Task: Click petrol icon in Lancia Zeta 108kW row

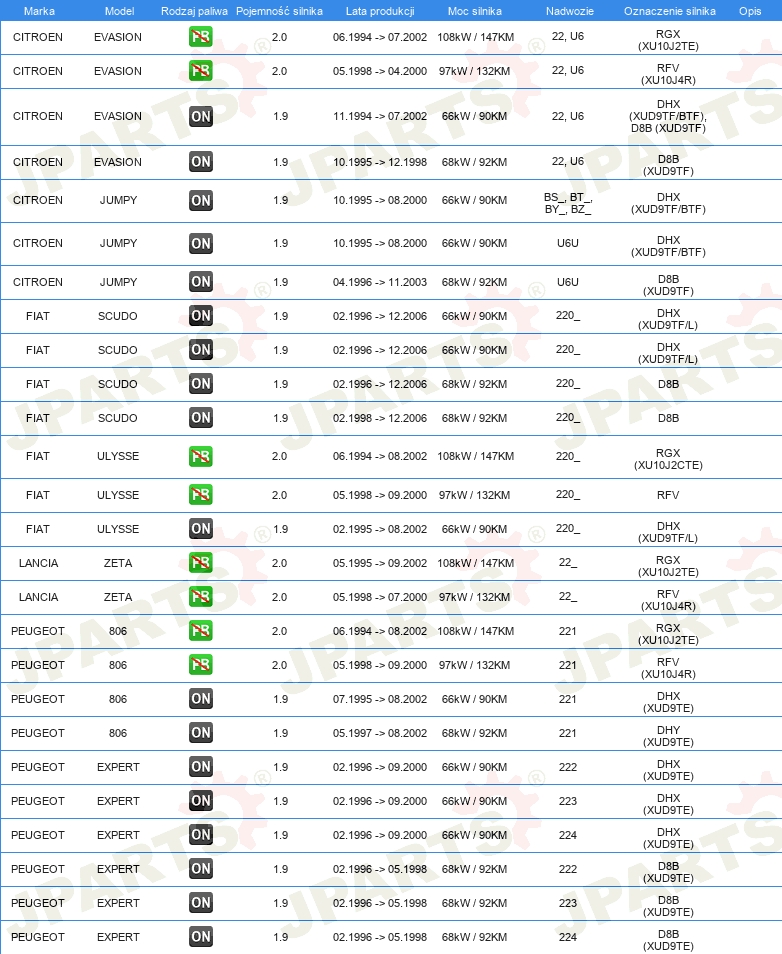Action: coord(200,563)
